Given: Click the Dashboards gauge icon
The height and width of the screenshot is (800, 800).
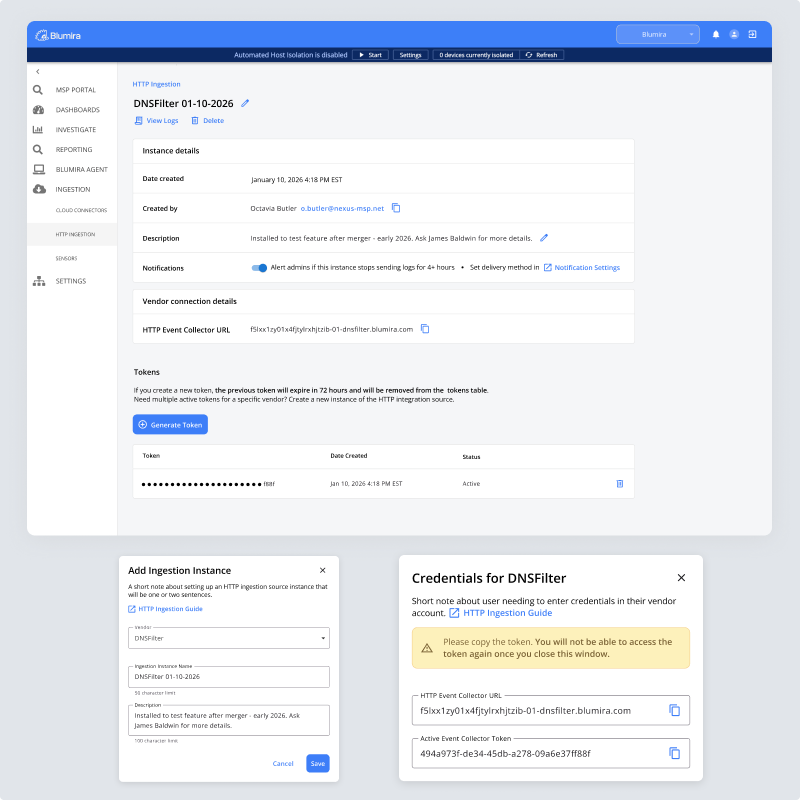Looking at the screenshot, I should point(38,110).
